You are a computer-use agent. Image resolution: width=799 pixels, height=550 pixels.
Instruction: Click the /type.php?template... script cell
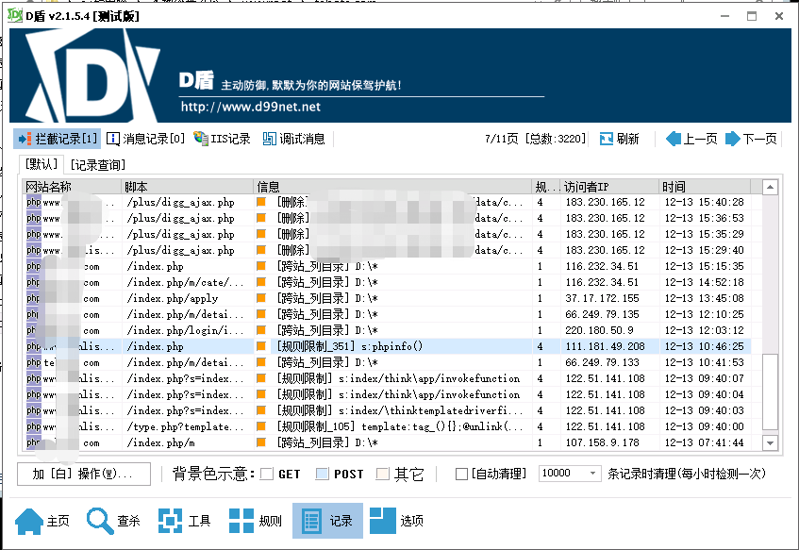pyautogui.click(x=185, y=427)
